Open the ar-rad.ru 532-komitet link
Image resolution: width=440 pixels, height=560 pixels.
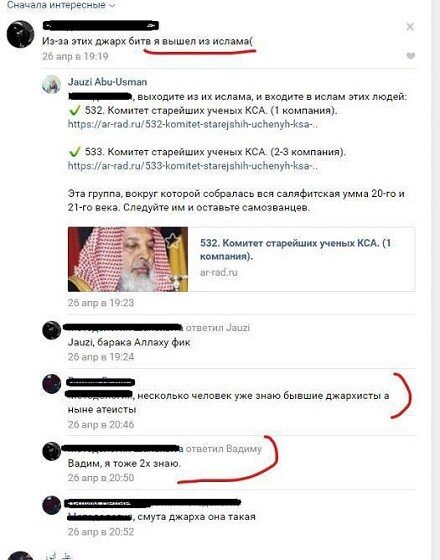[192, 124]
